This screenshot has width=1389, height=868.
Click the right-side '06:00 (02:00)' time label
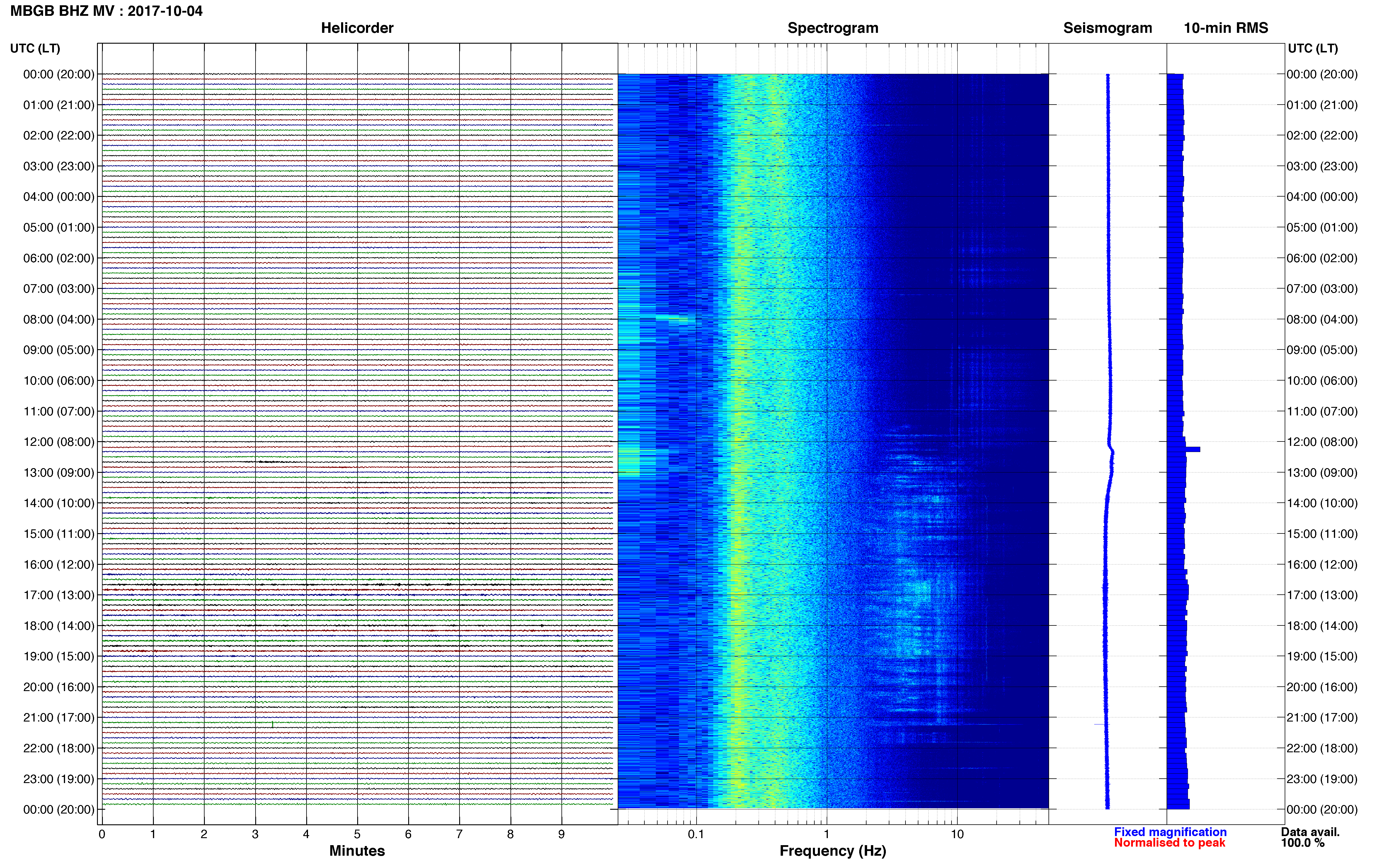coord(1322,258)
